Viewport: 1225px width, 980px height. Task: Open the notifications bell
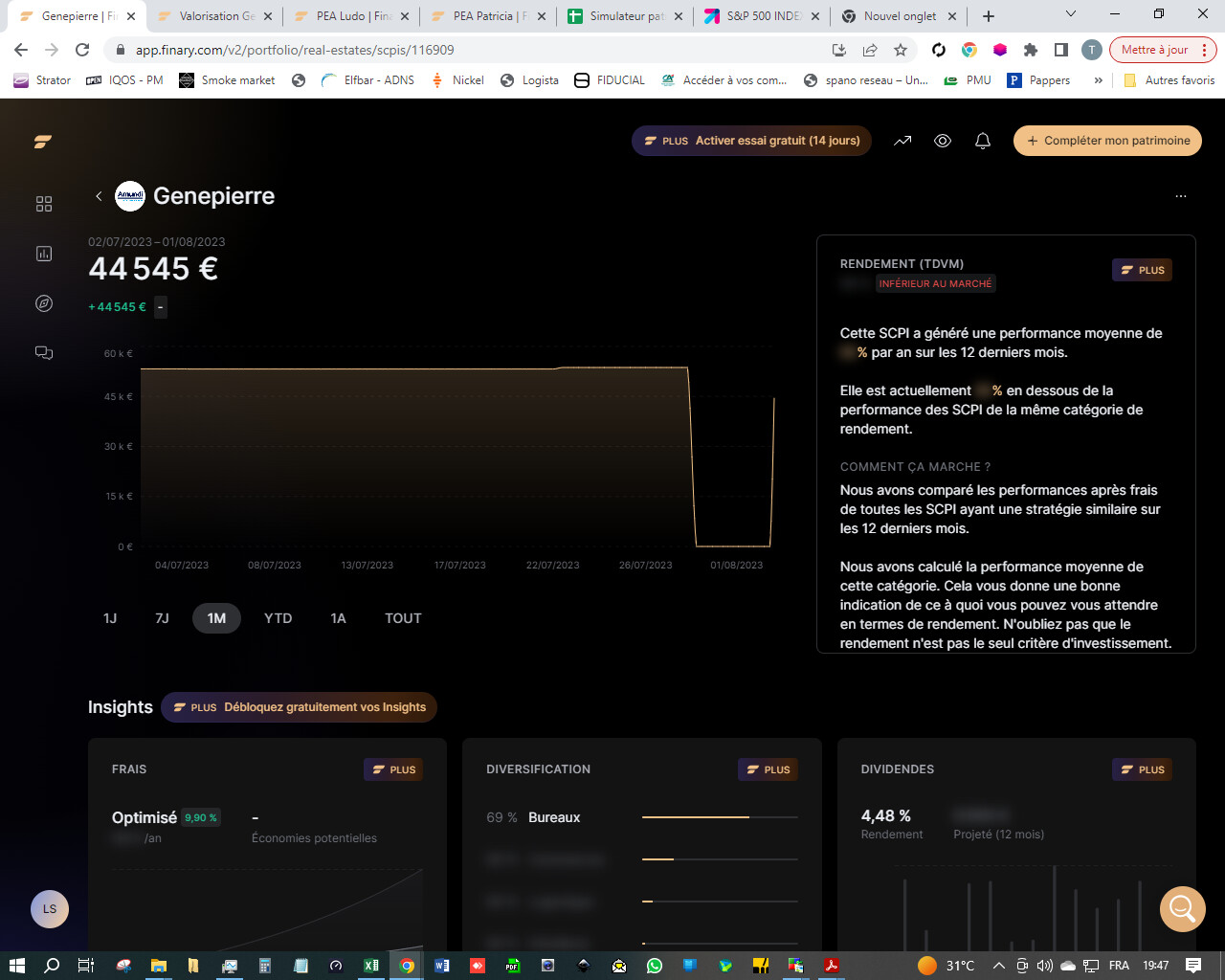983,141
